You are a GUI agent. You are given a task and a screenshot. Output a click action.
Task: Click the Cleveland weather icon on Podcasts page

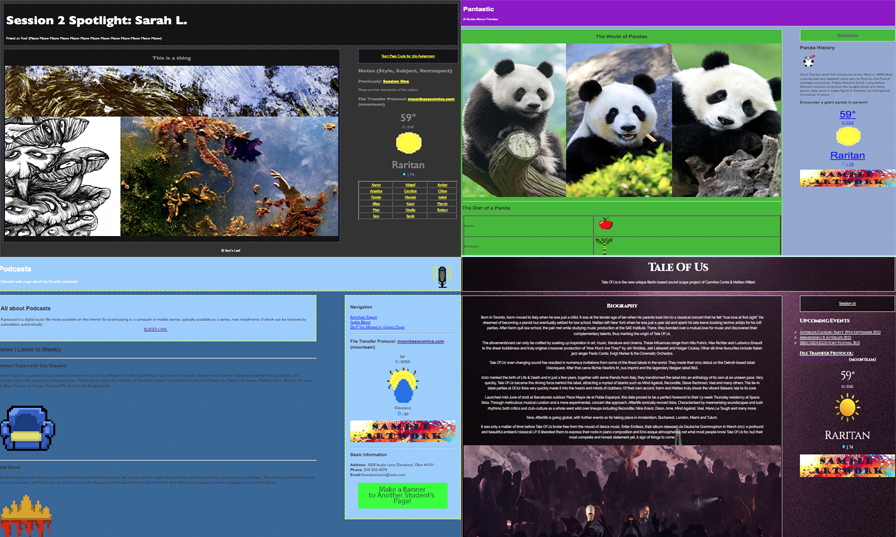pyautogui.click(x=402, y=385)
